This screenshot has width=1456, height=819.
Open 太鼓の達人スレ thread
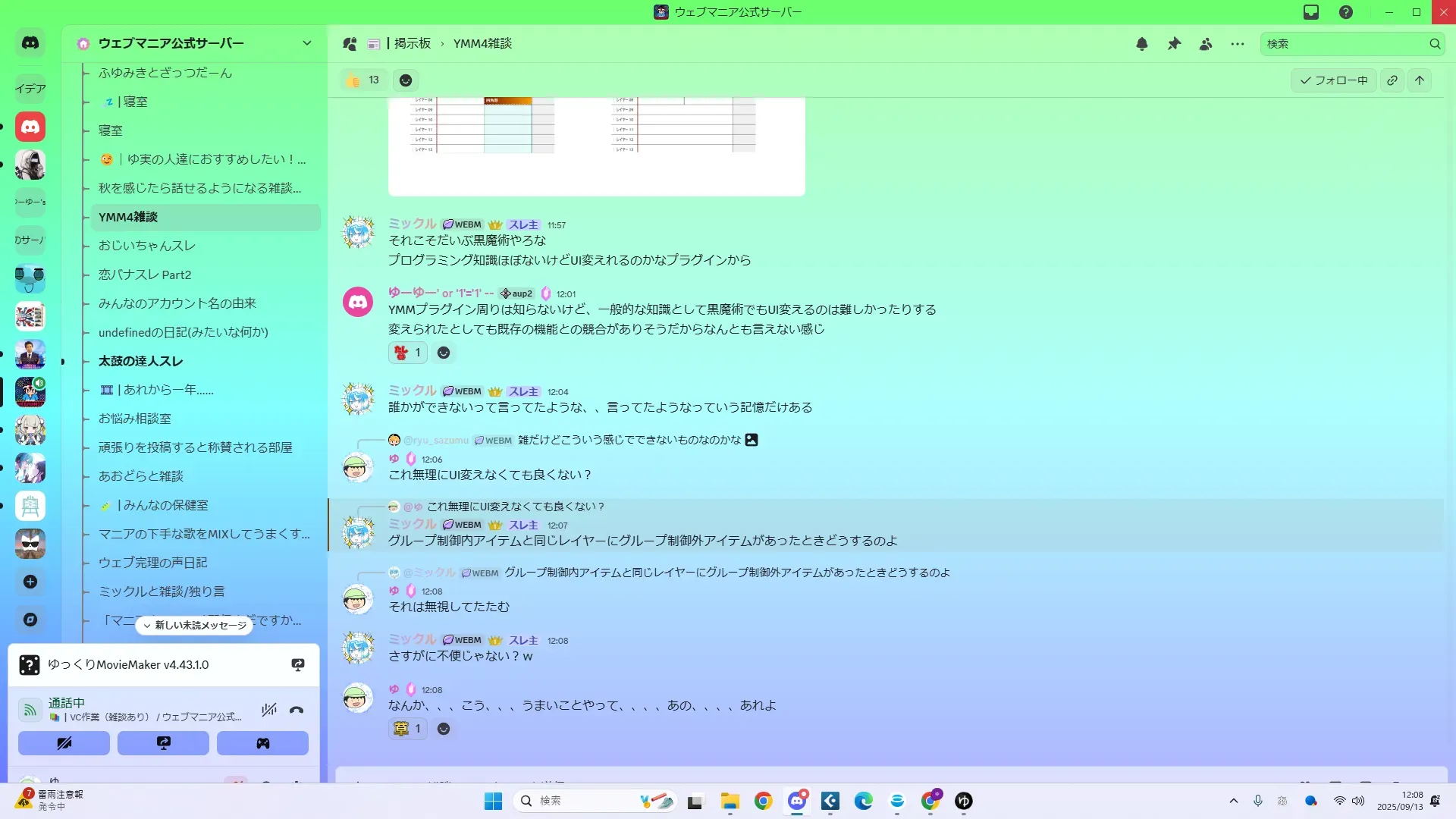pyautogui.click(x=140, y=361)
